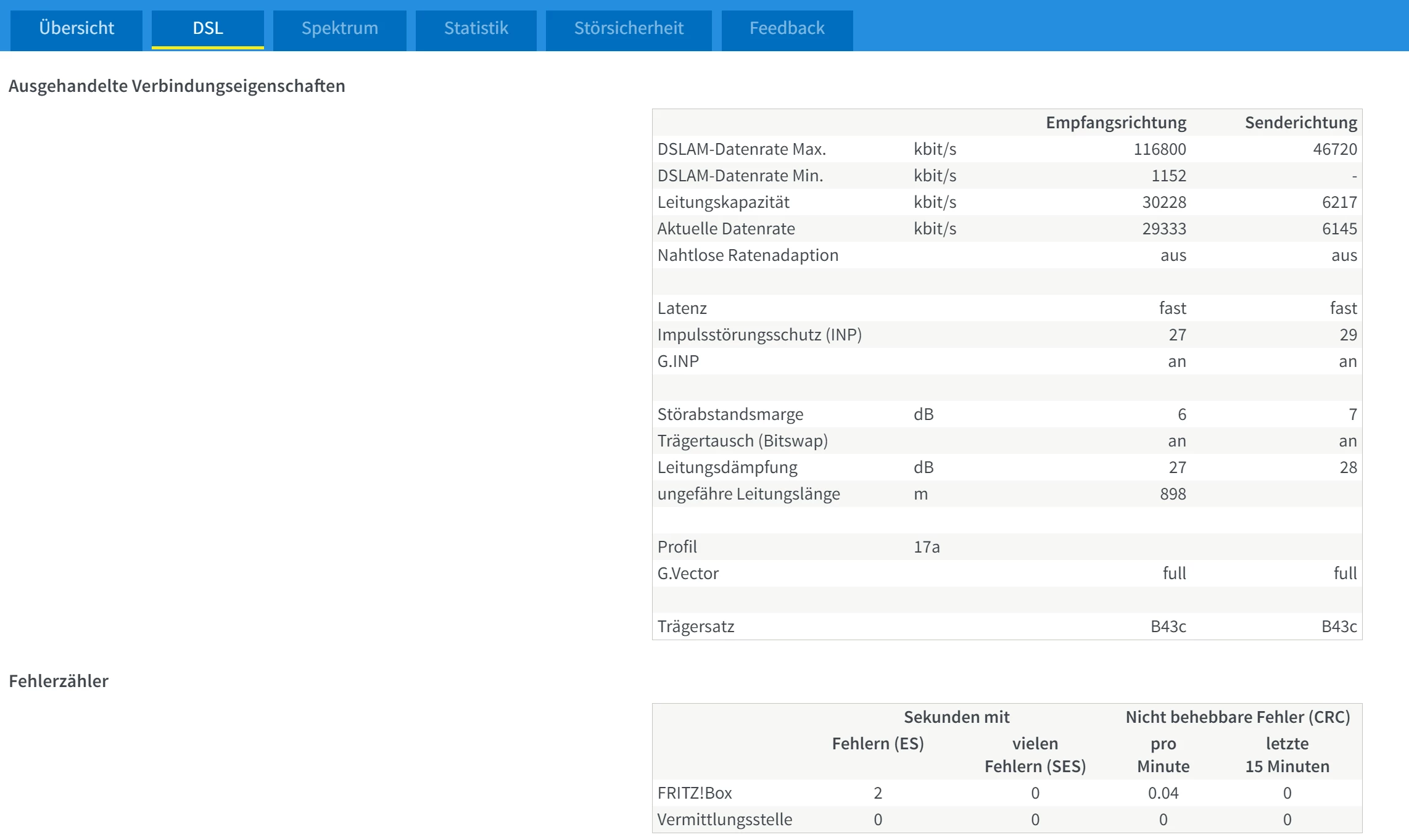This screenshot has height=840, width=1409.
Task: Click the Aktuelle Datenrate value 29333
Action: point(1163,229)
